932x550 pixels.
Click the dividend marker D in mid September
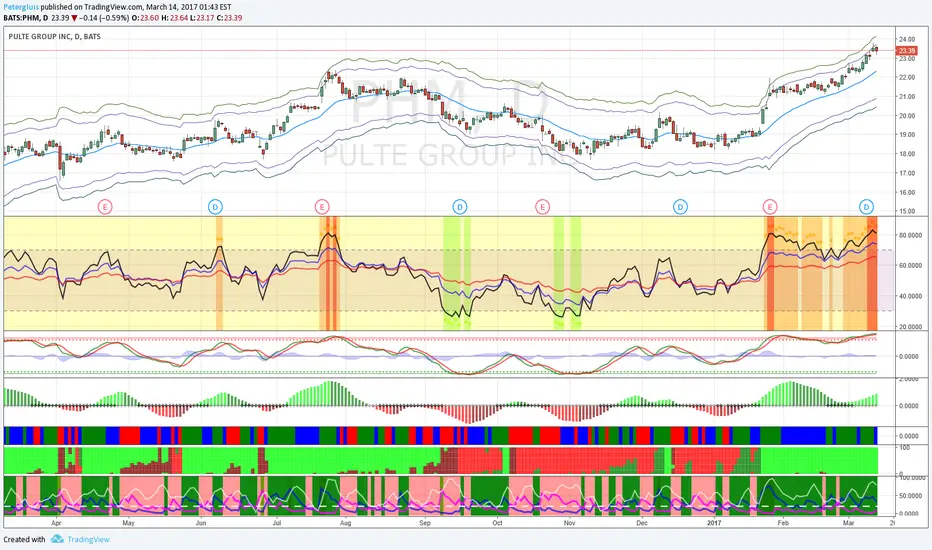459,207
